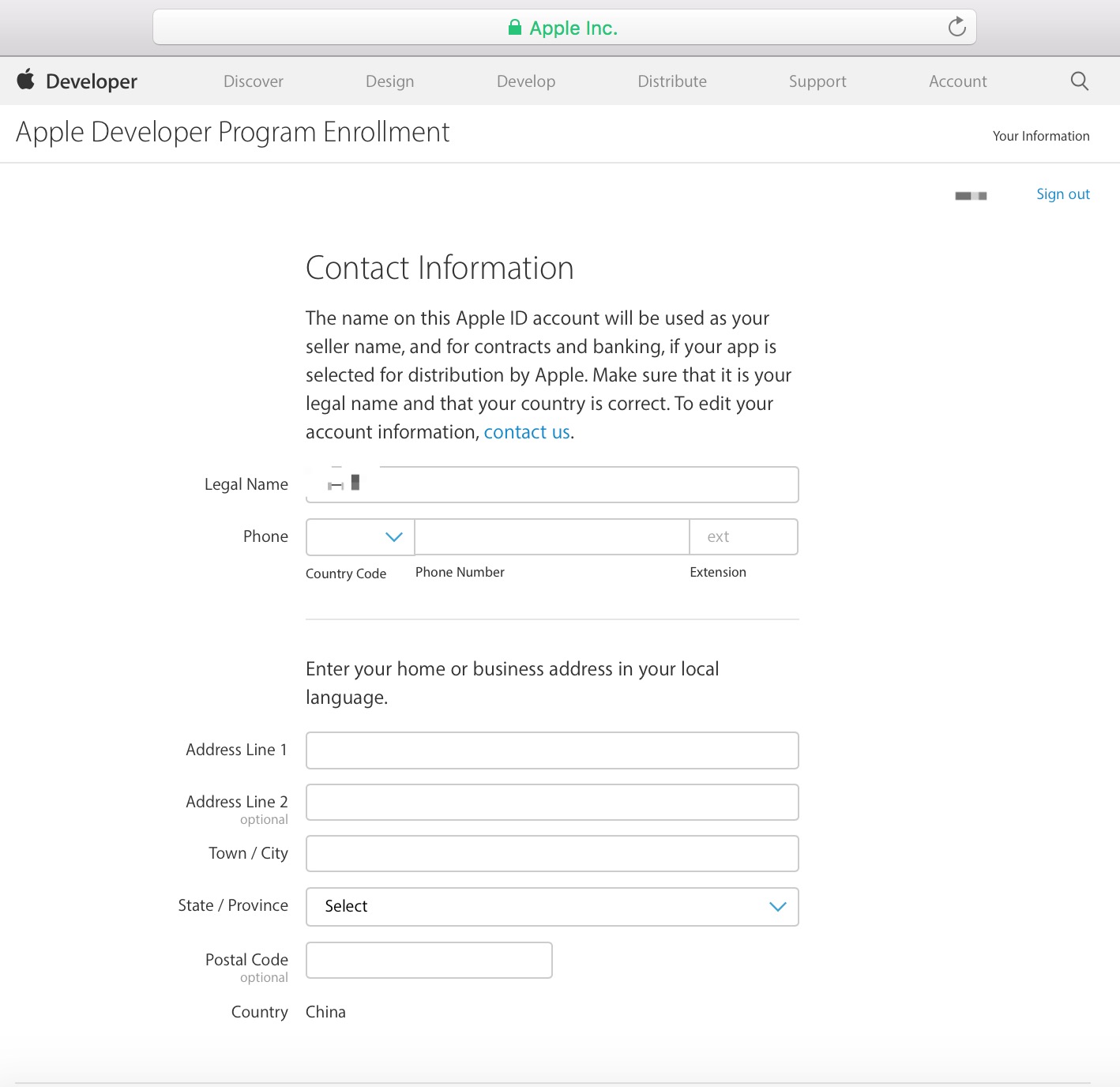Click the Address Line 2 optional field
The height and width of the screenshot is (1087, 1120).
click(552, 802)
